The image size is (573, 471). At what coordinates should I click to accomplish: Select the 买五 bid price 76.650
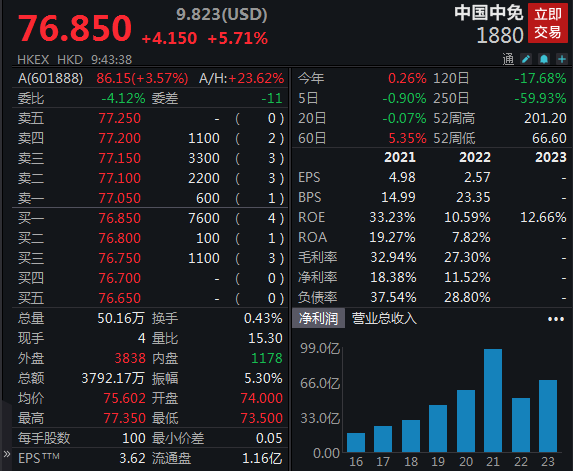coord(119,298)
